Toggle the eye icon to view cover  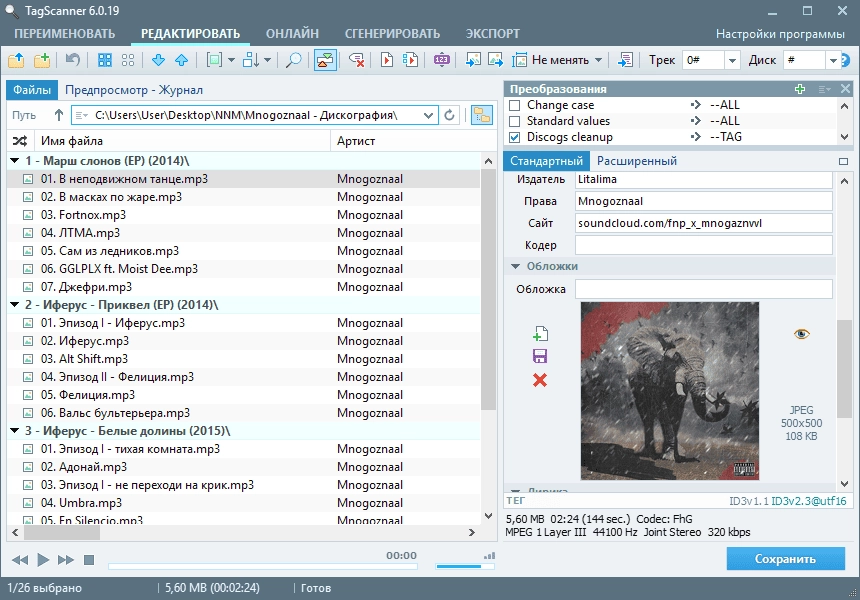(801, 333)
